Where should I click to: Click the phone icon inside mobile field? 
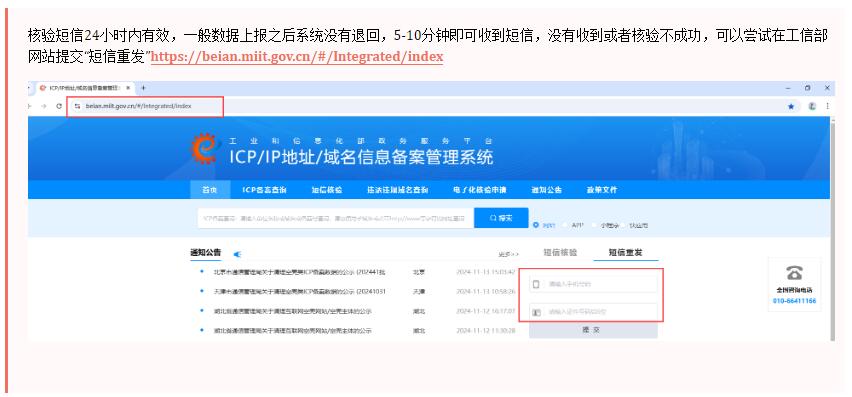pos(536,284)
